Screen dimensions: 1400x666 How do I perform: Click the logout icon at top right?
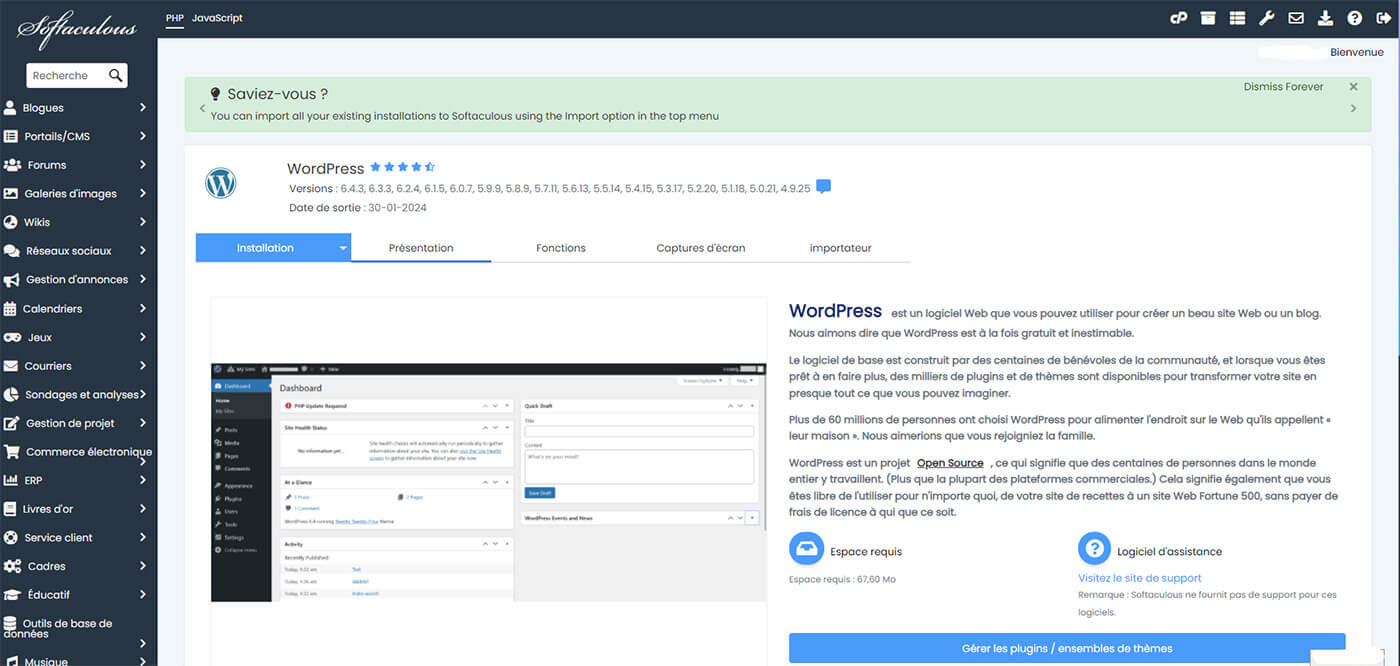(x=1382, y=18)
